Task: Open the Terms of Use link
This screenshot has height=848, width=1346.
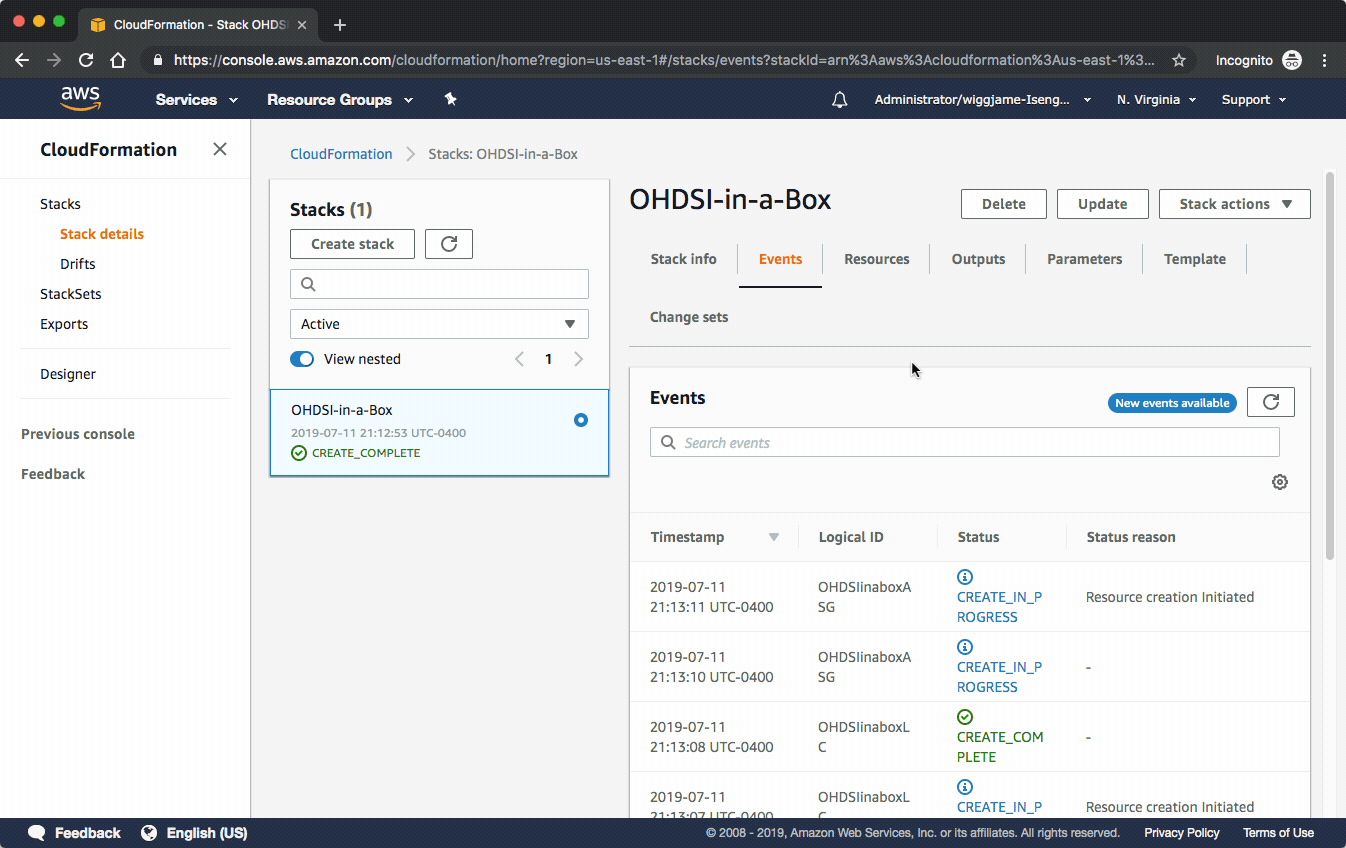Action: pyautogui.click(x=1278, y=833)
